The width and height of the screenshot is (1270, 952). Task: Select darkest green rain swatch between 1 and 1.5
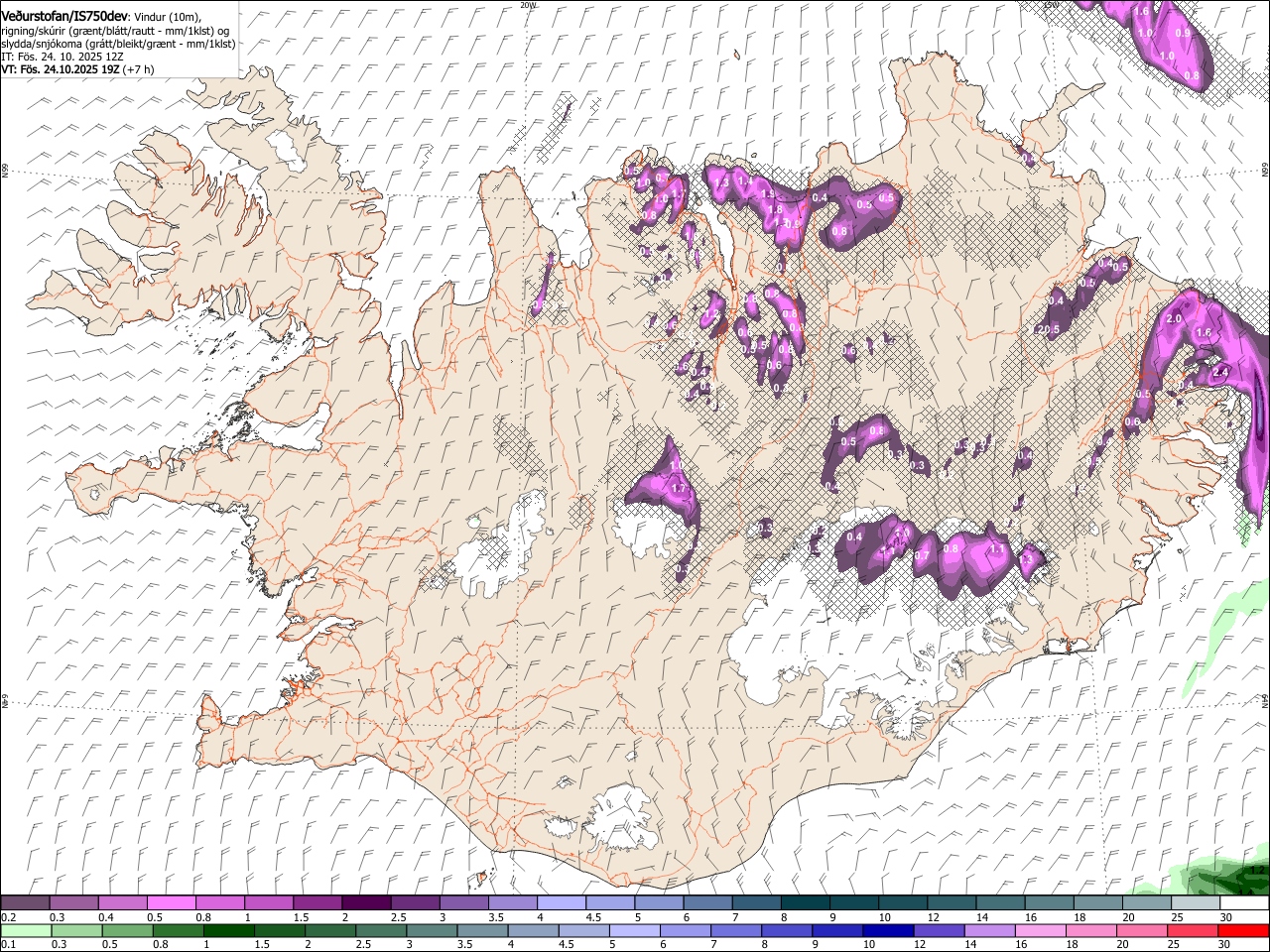[x=228, y=930]
